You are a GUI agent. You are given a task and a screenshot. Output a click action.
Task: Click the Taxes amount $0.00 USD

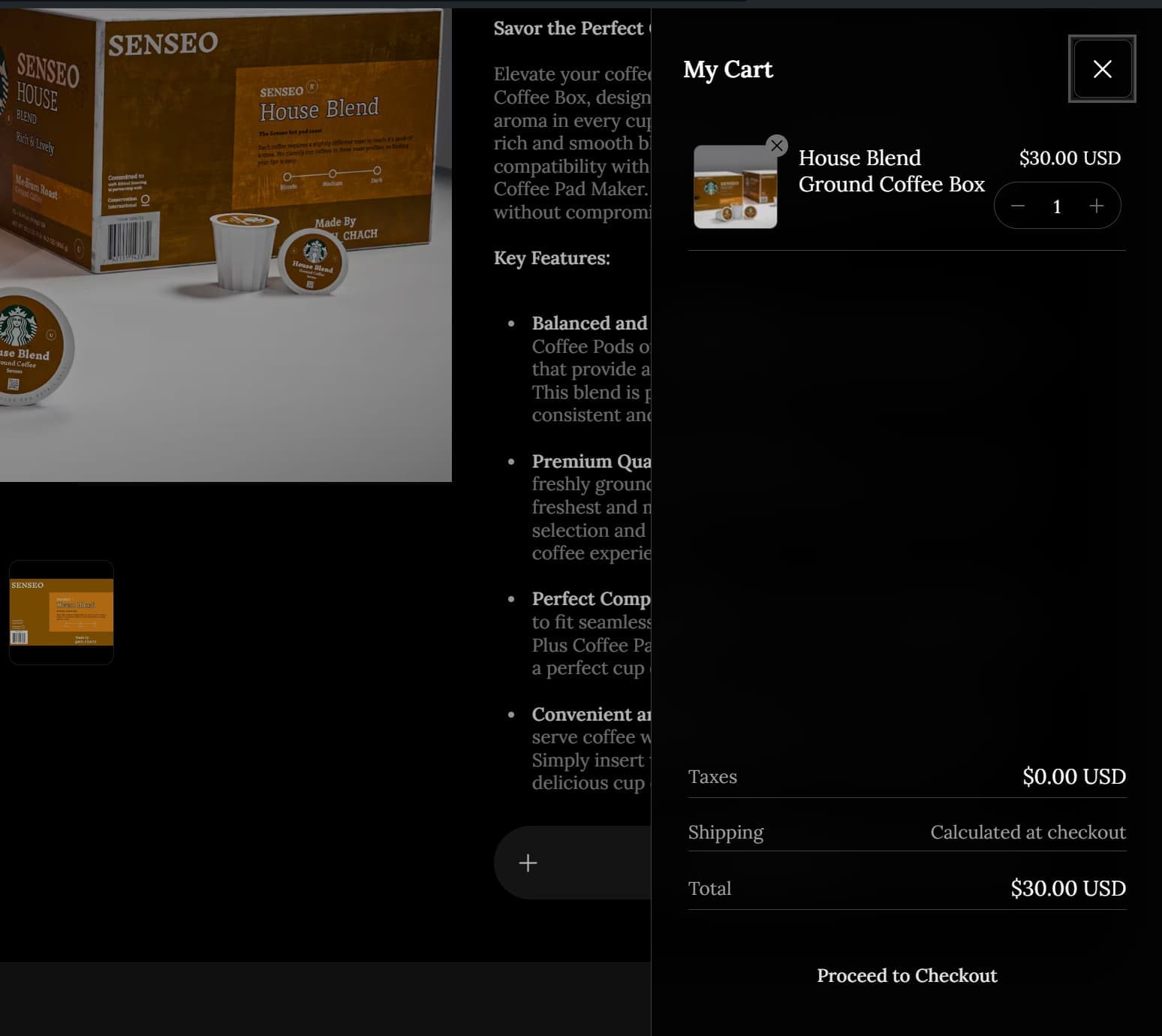[1073, 777]
